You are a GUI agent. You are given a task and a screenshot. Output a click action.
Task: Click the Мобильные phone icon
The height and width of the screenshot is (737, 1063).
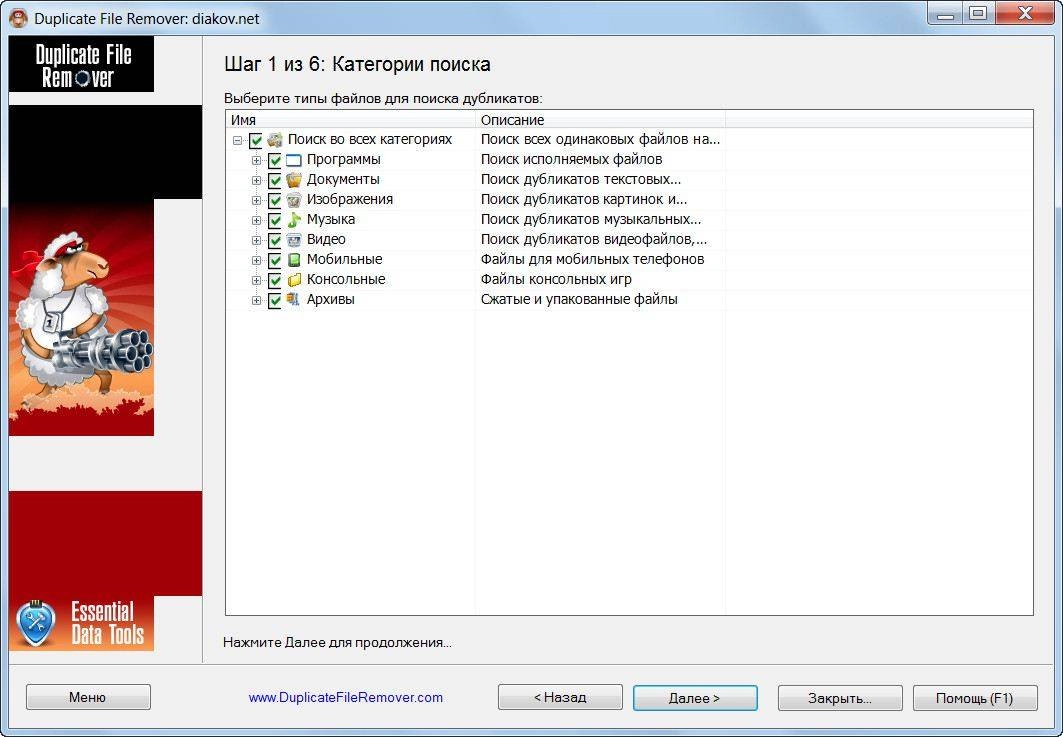coord(294,260)
